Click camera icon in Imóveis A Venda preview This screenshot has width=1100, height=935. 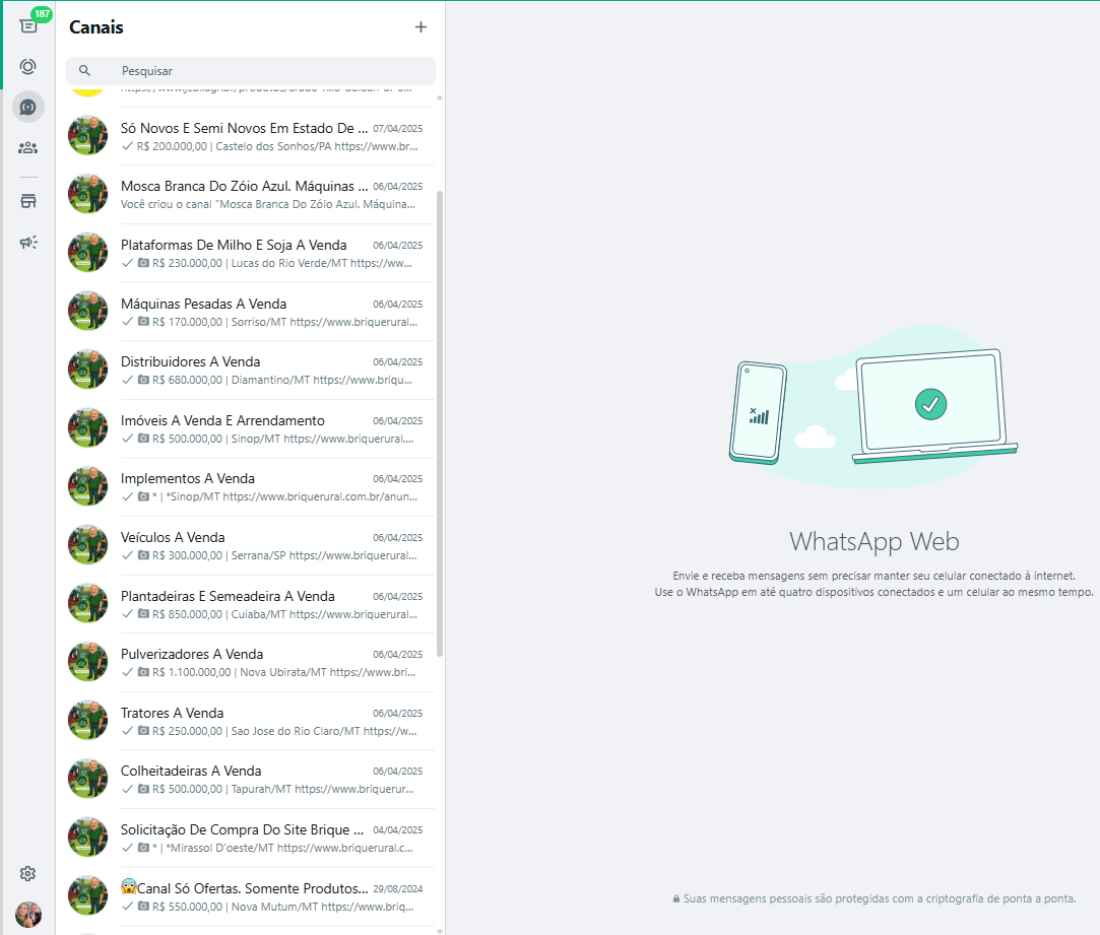143,438
